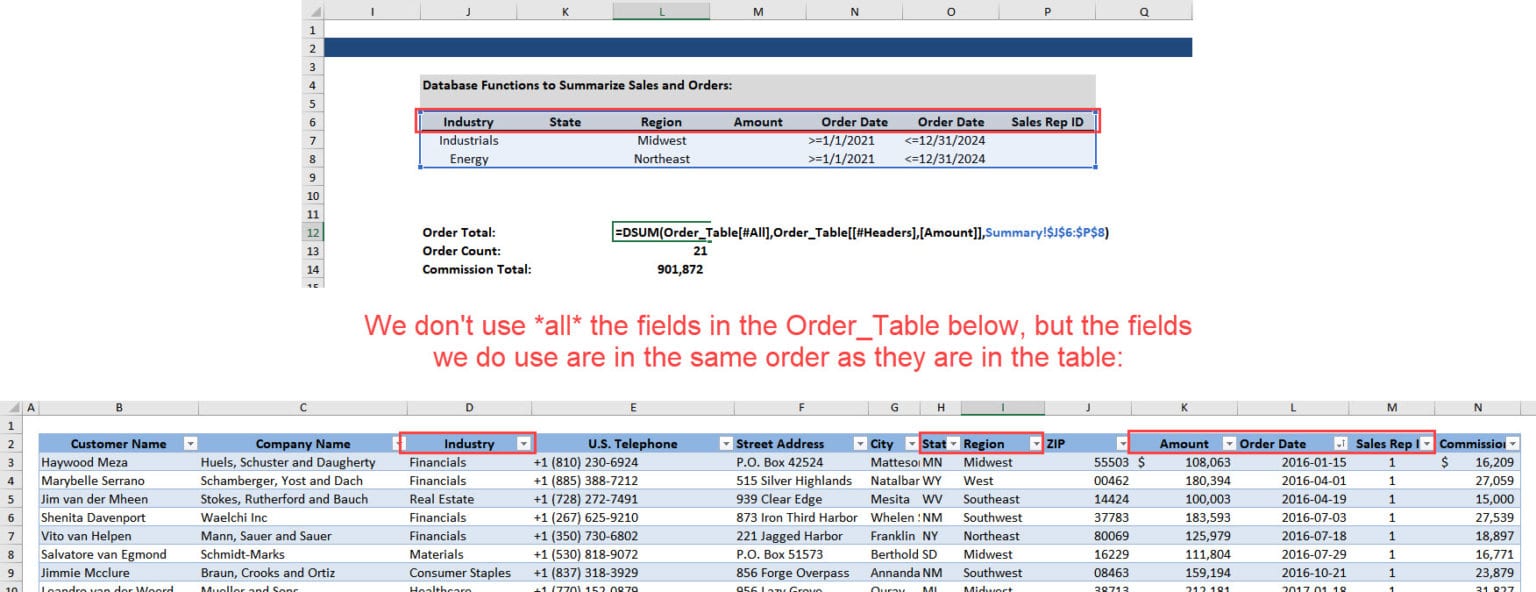Open the Company Name column filter
Screen dimensions: 1536x592
click(397, 443)
